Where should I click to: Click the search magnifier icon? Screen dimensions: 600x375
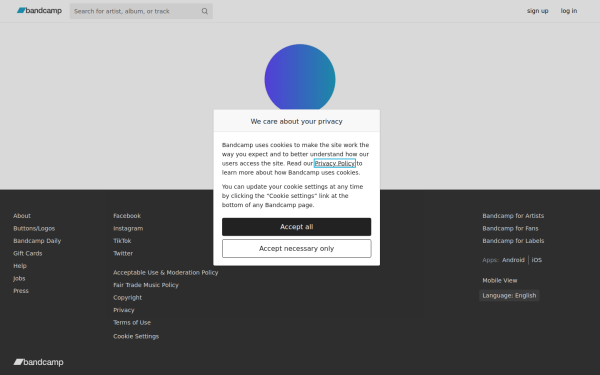[x=205, y=11]
